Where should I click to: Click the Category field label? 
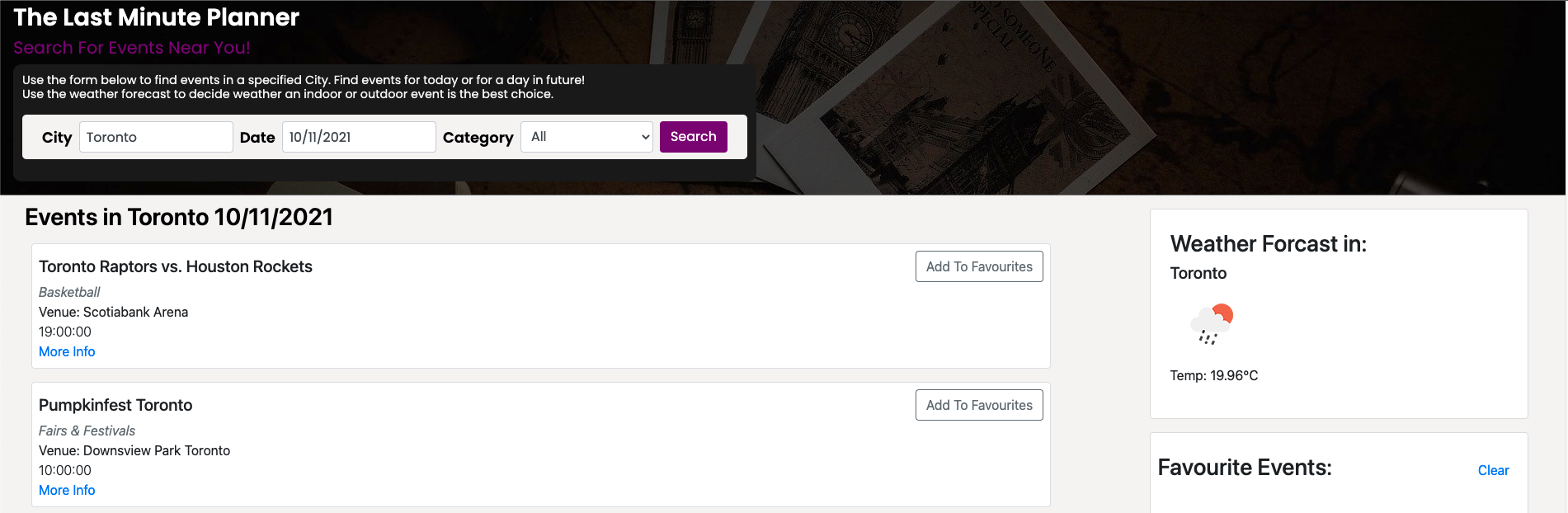click(478, 138)
